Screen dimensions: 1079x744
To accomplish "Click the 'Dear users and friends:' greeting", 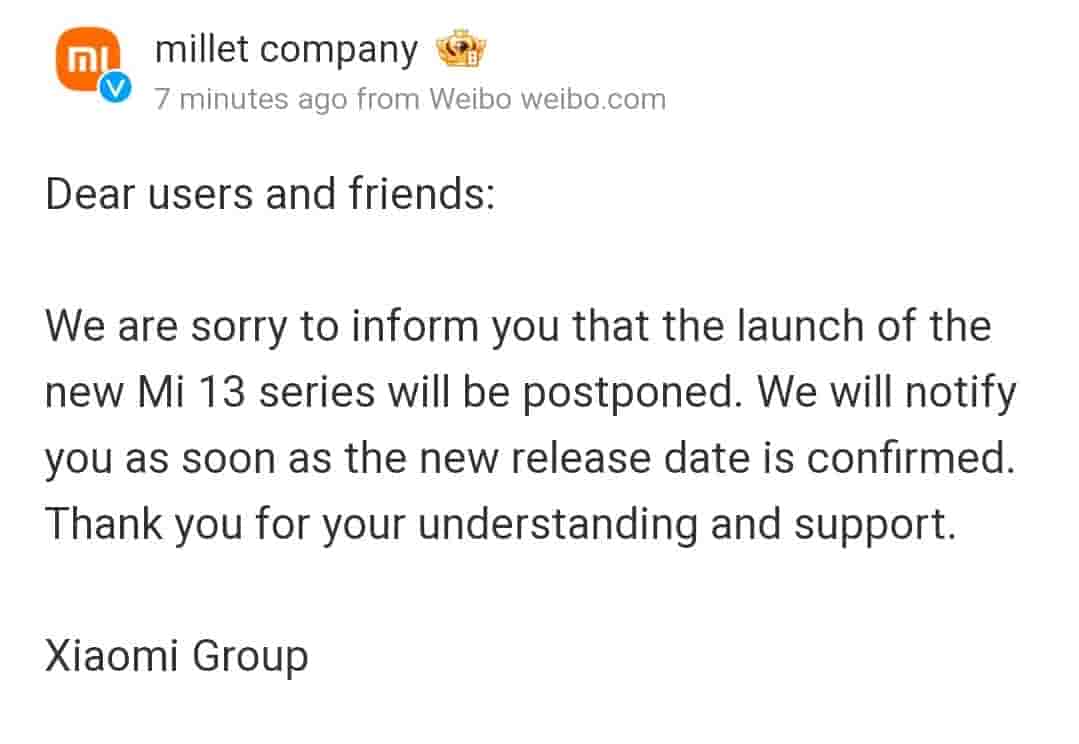I will coord(270,194).
